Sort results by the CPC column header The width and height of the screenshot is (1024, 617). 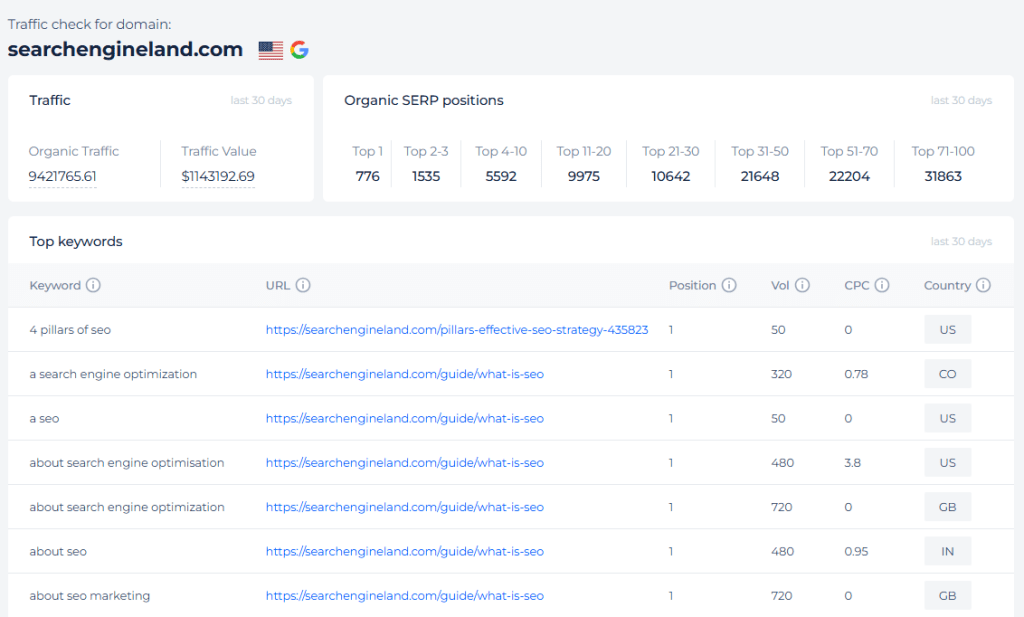(855, 285)
